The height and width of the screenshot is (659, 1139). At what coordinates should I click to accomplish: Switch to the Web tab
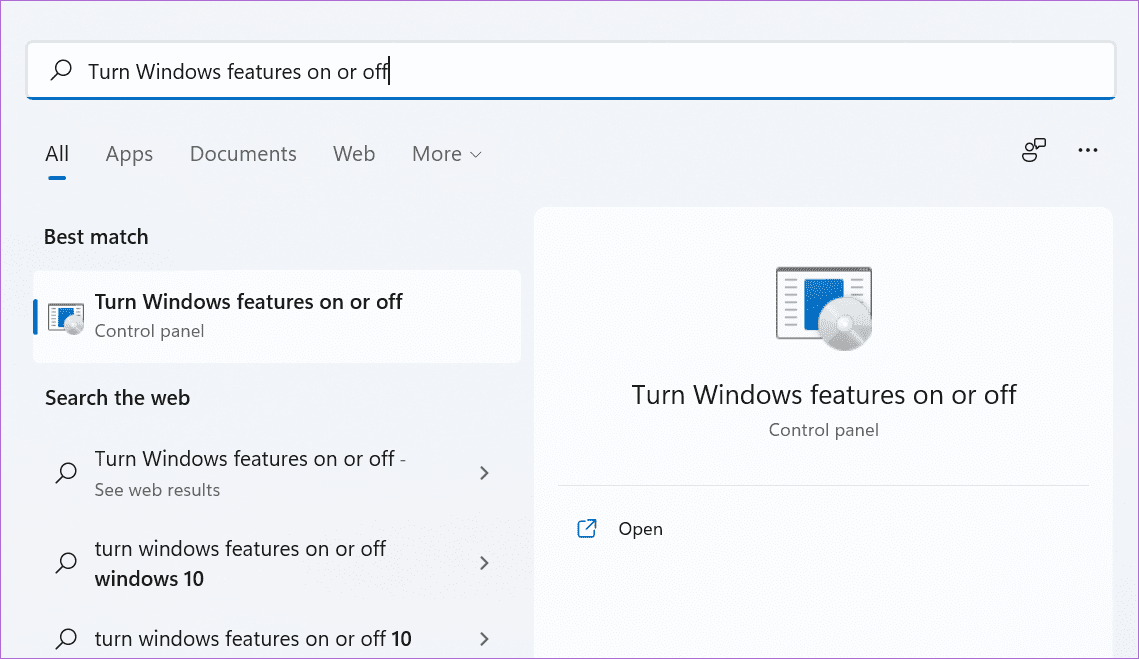tap(354, 154)
